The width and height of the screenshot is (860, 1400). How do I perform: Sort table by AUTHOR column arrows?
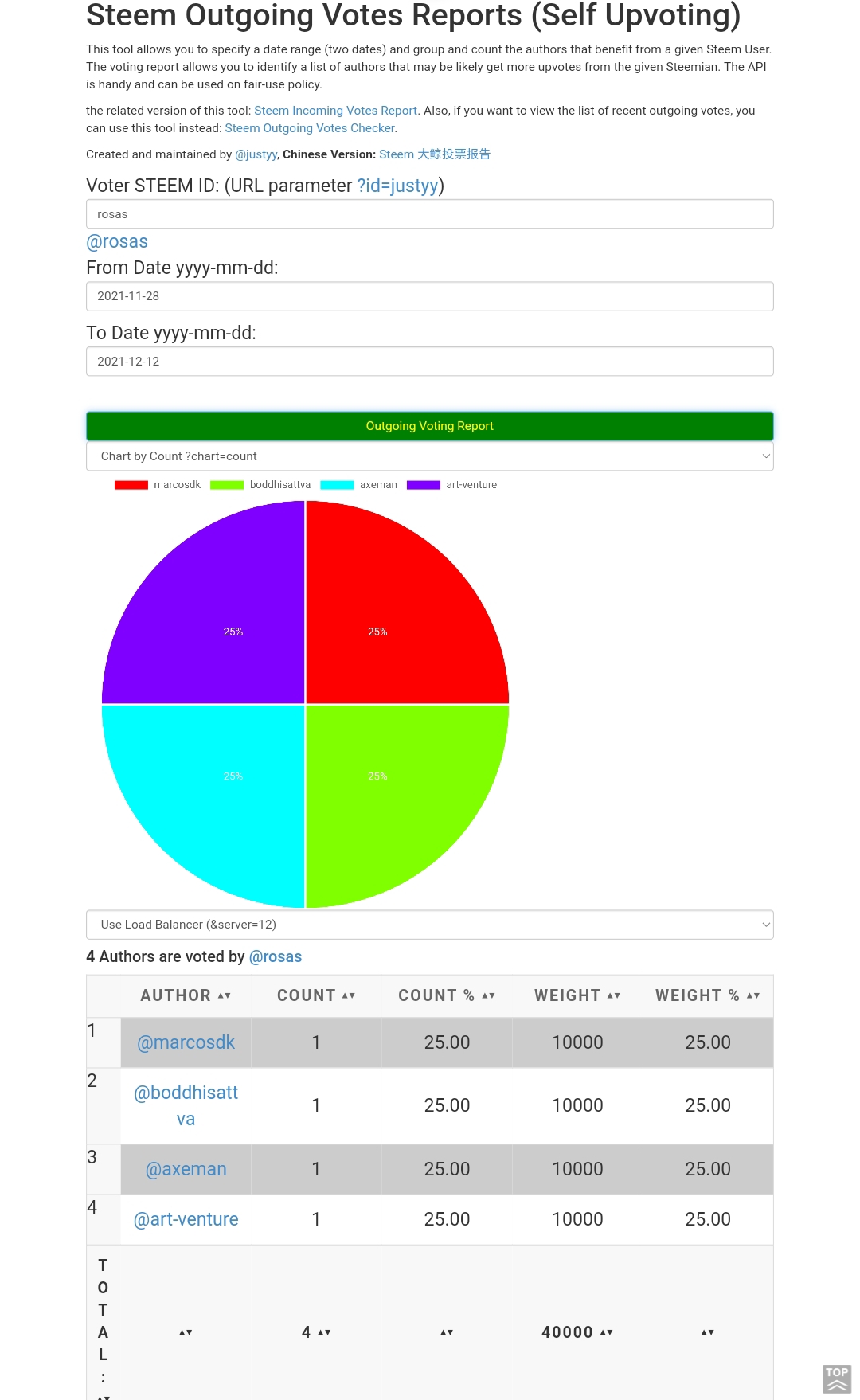pyautogui.click(x=225, y=995)
